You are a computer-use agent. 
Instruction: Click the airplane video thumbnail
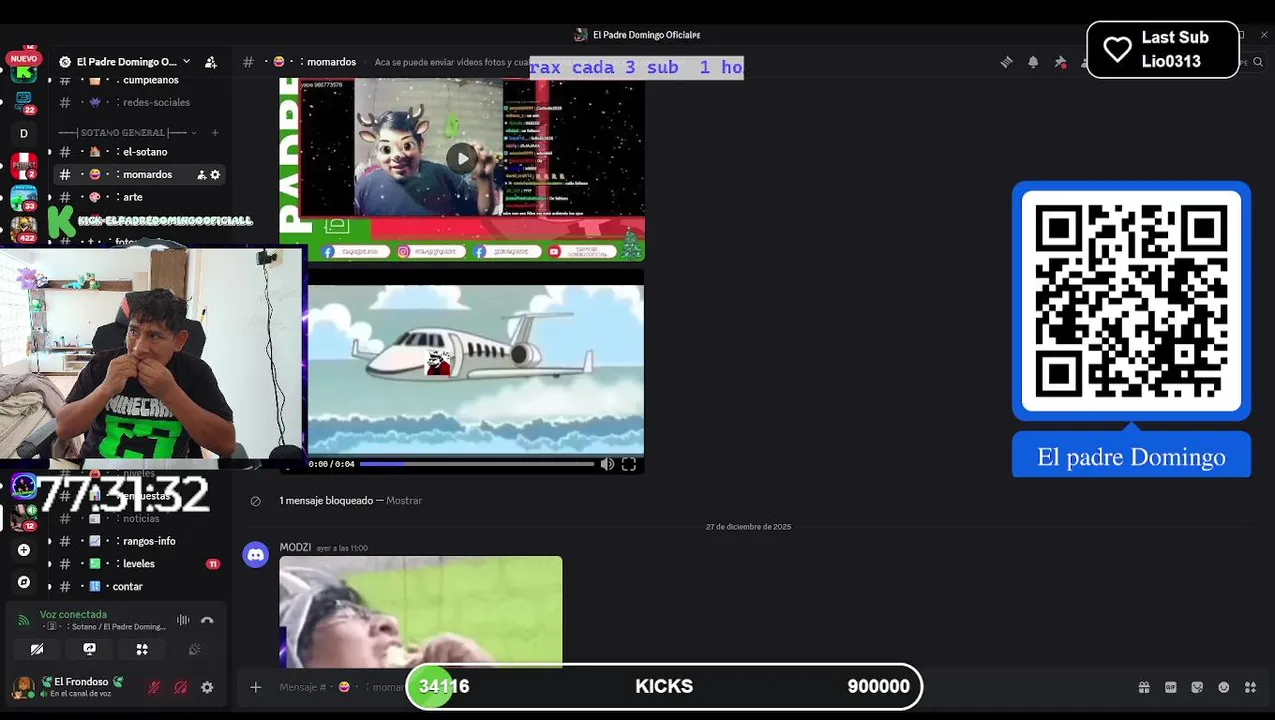click(x=475, y=369)
